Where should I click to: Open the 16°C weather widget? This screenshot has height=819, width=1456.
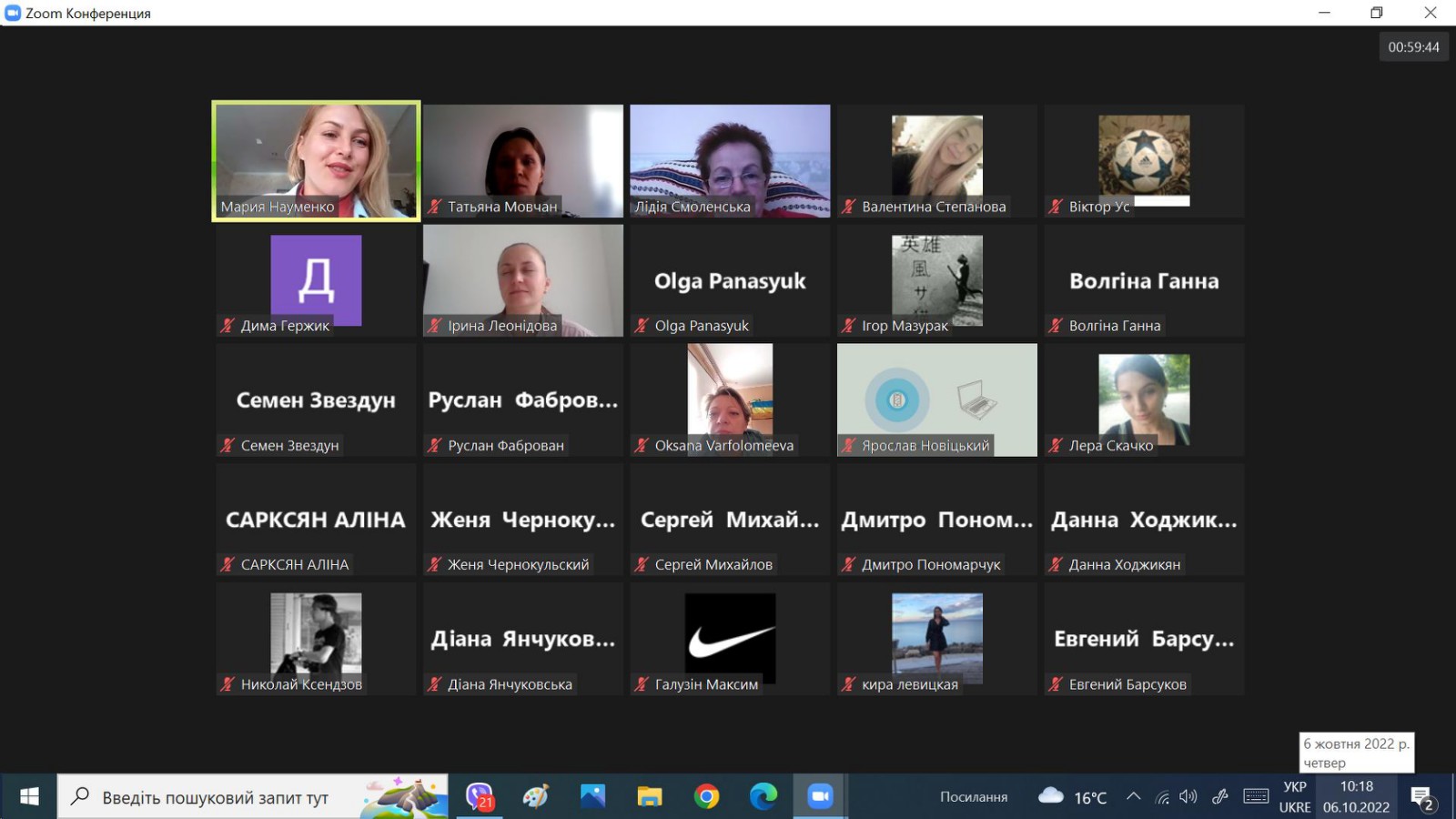pyautogui.click(x=1073, y=796)
